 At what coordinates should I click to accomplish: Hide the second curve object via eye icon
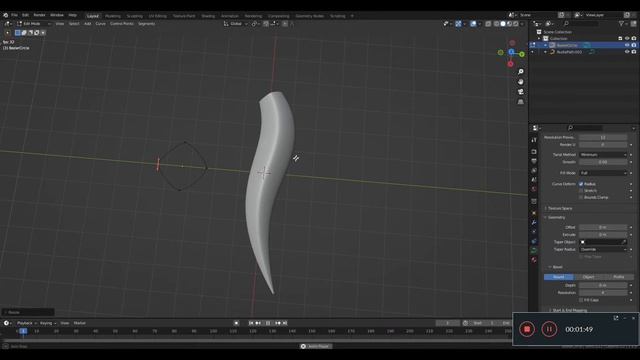click(x=627, y=52)
